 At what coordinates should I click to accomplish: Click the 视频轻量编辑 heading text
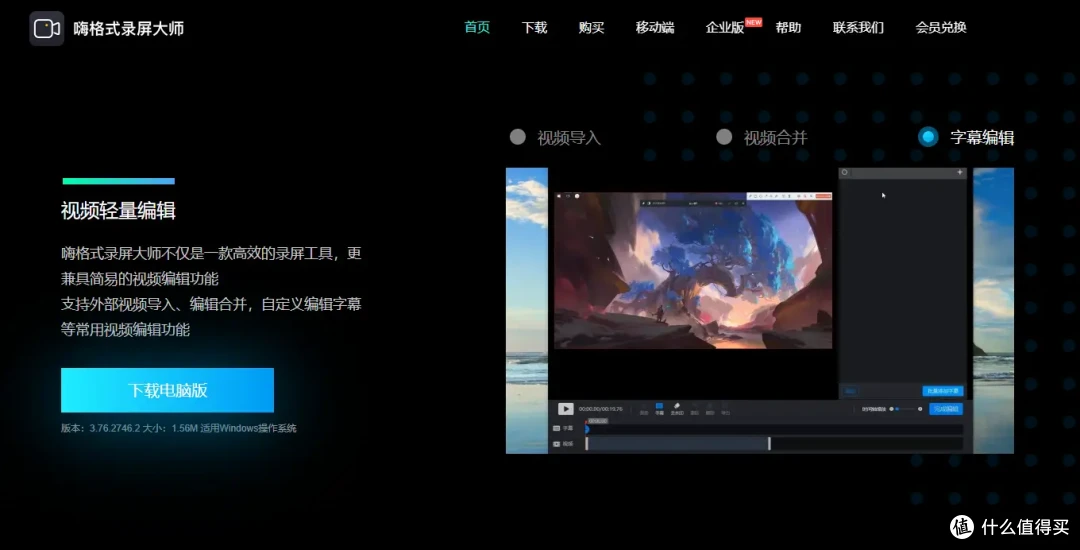(118, 211)
